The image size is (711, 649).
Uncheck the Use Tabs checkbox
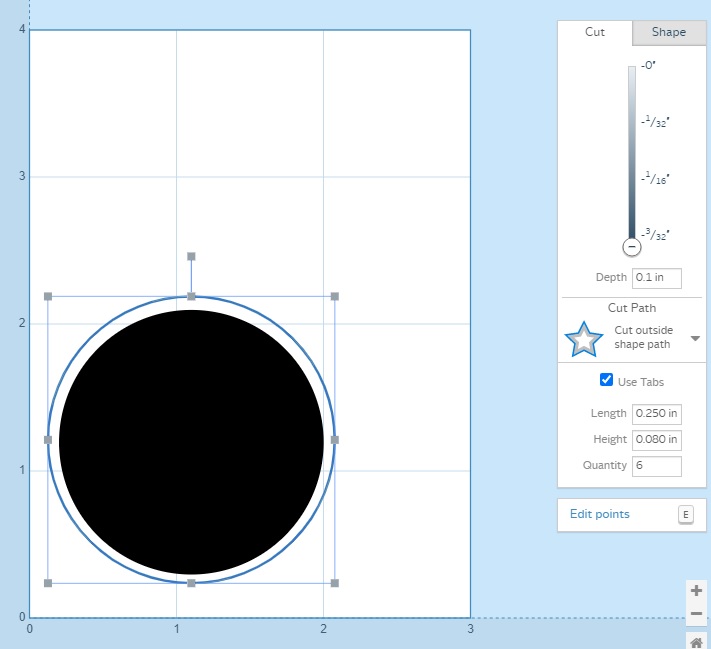click(606, 380)
